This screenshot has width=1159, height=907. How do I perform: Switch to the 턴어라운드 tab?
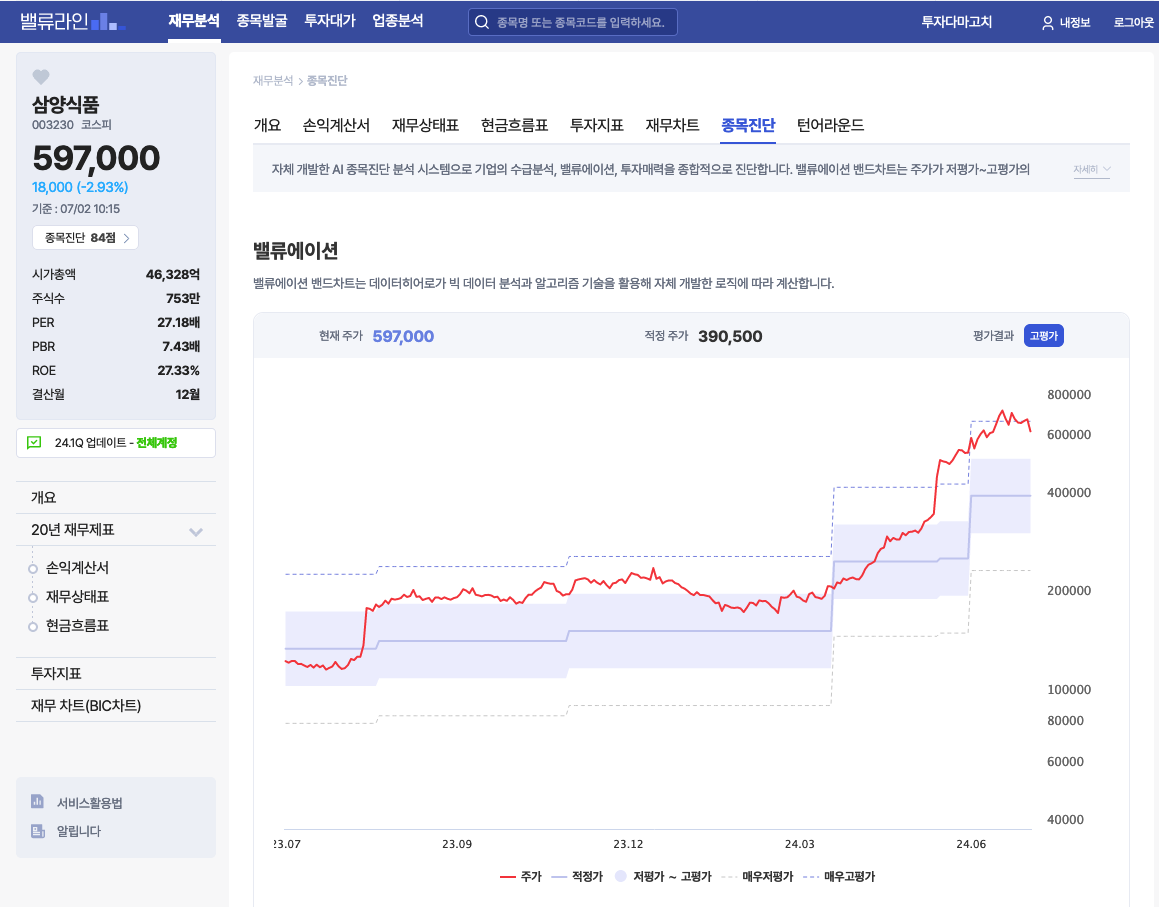(x=831, y=125)
